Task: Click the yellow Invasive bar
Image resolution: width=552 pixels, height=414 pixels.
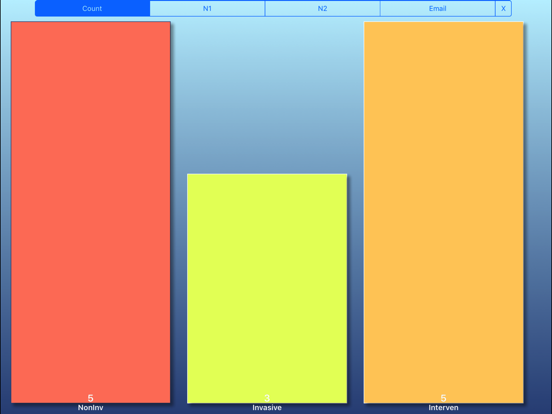Action: [x=267, y=288]
